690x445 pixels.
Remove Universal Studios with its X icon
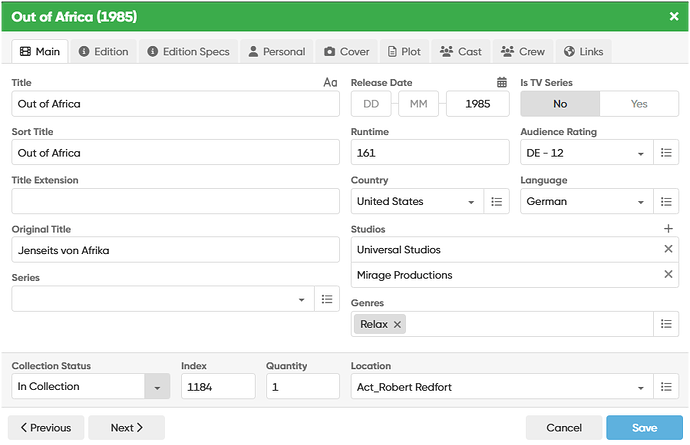(668, 249)
